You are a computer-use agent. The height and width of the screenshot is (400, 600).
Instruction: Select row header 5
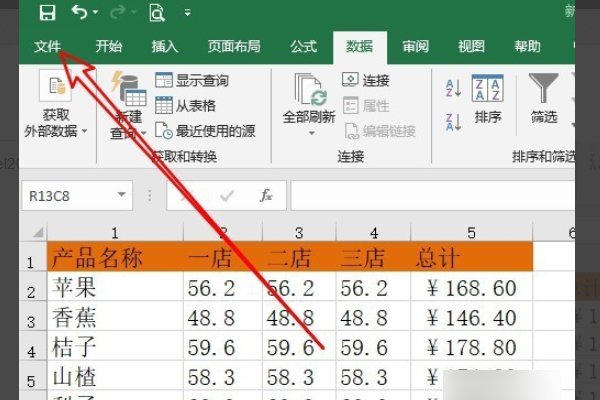pos(33,376)
